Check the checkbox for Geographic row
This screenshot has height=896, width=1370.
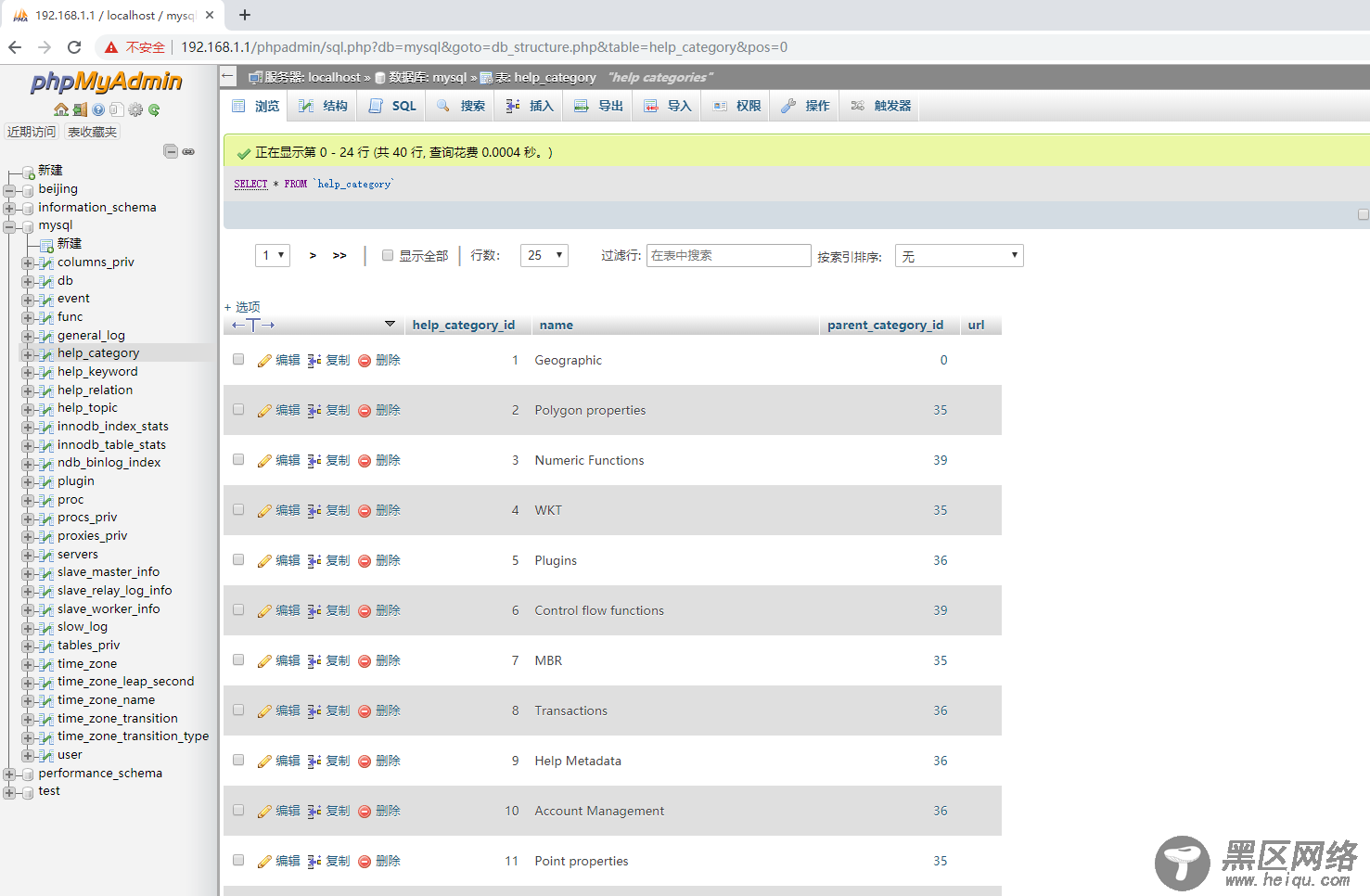[x=238, y=360]
